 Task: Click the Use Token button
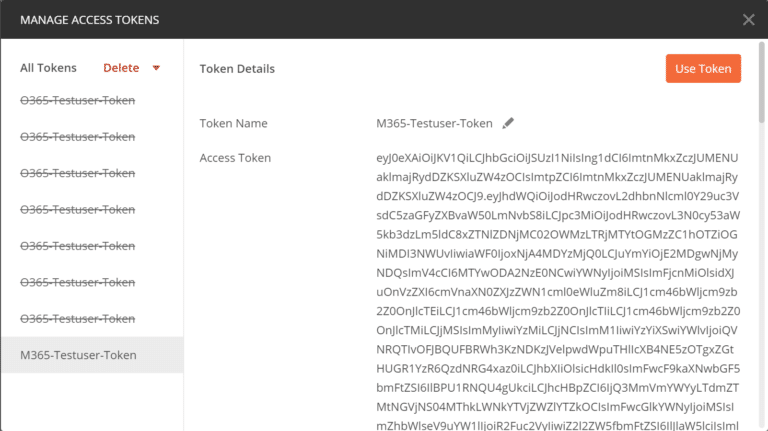pos(703,69)
